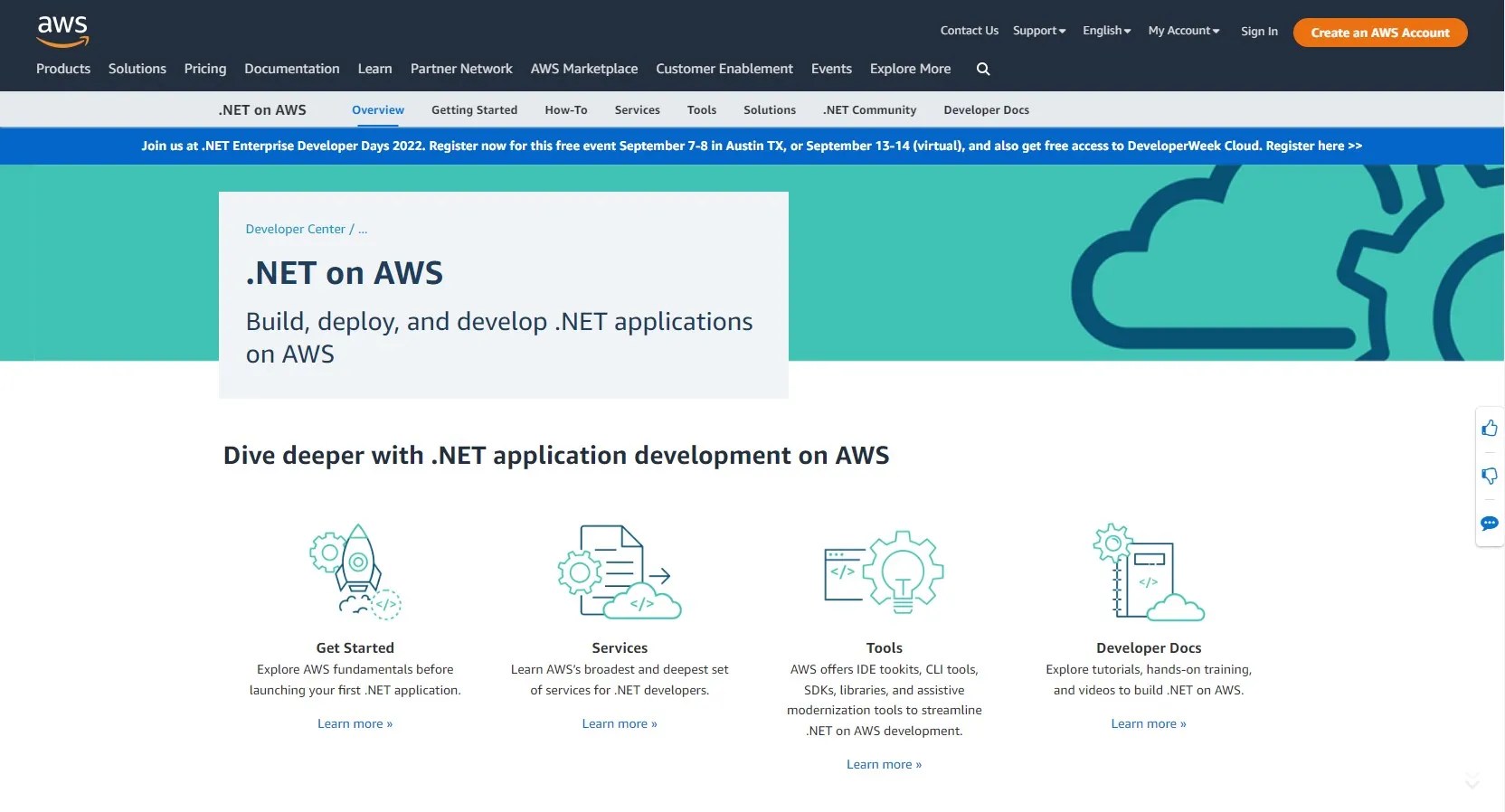The height and width of the screenshot is (812, 1505).
Task: Click Learn more under Get Started
Action: click(x=355, y=723)
